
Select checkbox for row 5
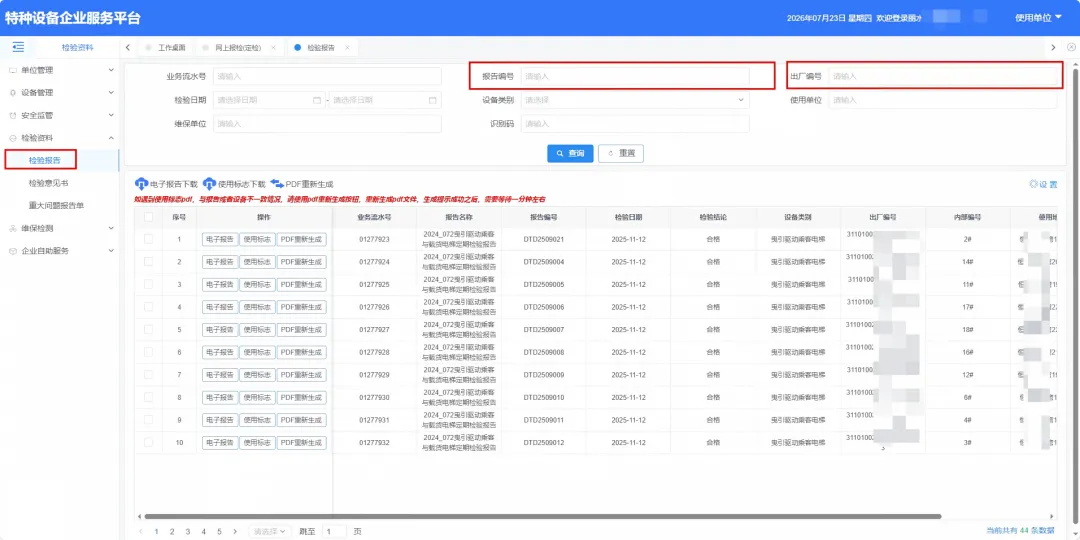(148, 329)
